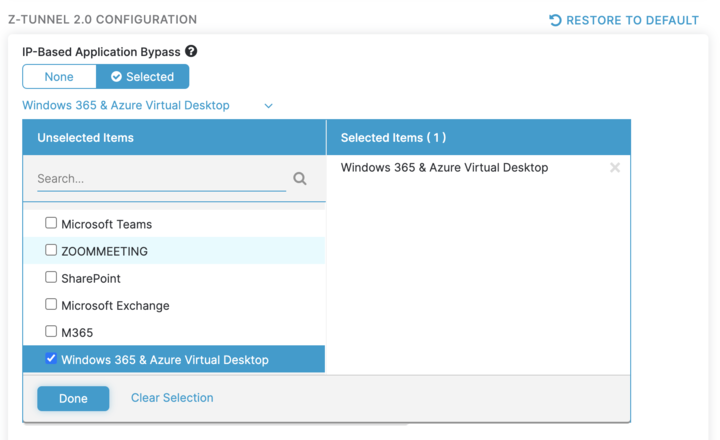This screenshot has height=440, width=720.
Task: Collapse the application dropdown chevron
Action: point(269,106)
